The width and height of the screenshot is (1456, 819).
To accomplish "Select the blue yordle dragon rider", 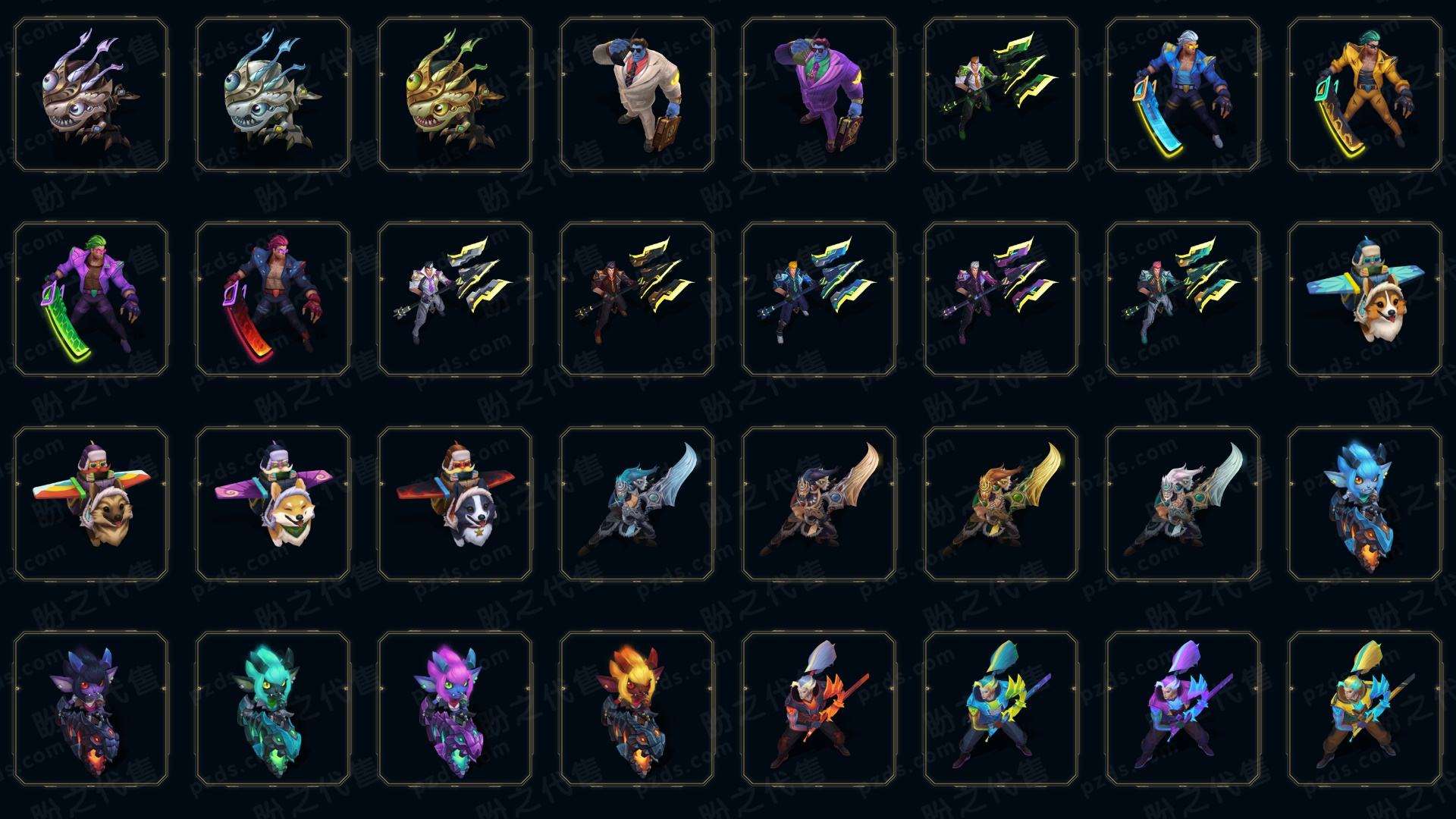I will (x=1365, y=504).
